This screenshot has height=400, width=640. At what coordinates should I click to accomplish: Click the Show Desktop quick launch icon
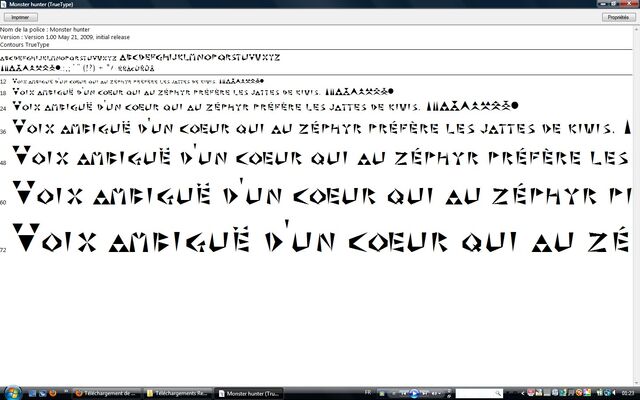pyautogui.click(x=33, y=393)
